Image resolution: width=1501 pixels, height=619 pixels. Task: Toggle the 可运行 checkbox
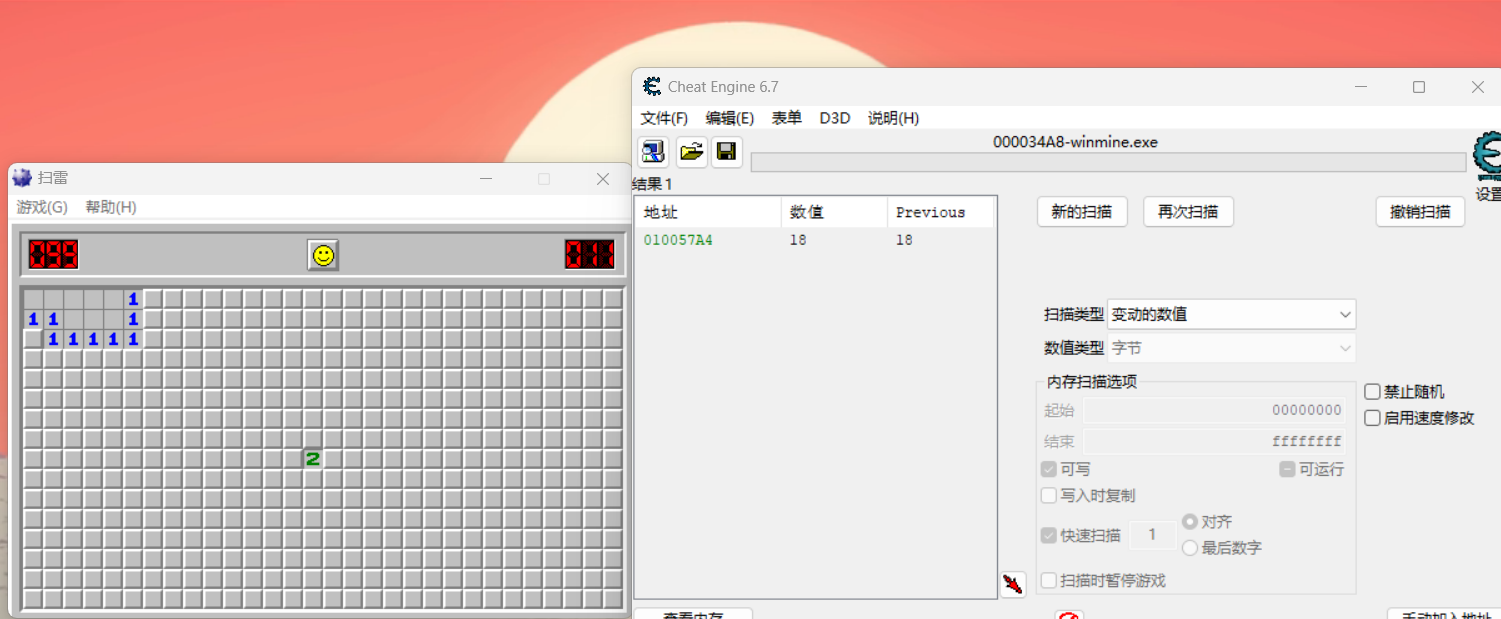tap(1288, 469)
